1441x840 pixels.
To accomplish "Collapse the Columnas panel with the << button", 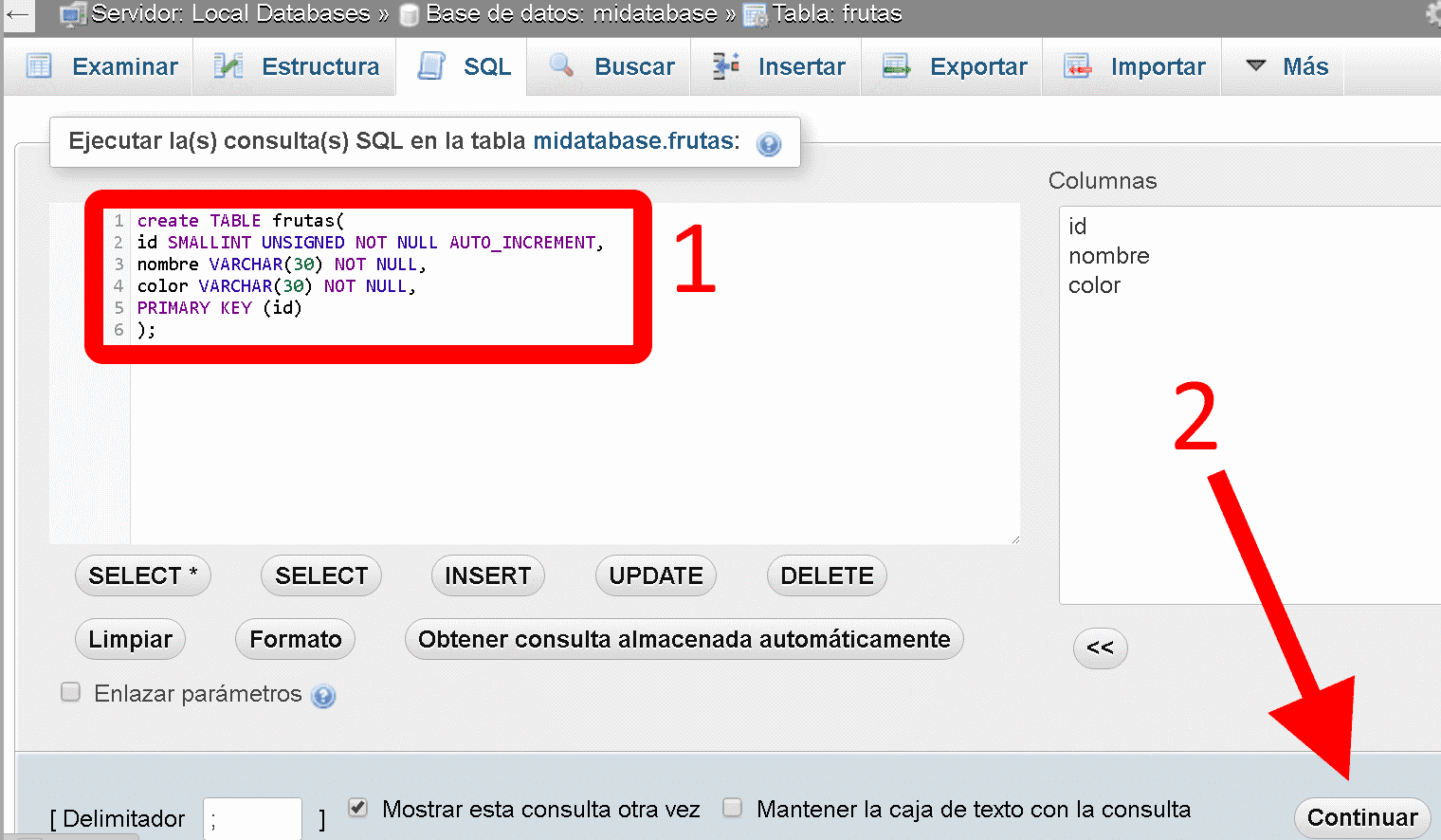I will tap(1100, 648).
